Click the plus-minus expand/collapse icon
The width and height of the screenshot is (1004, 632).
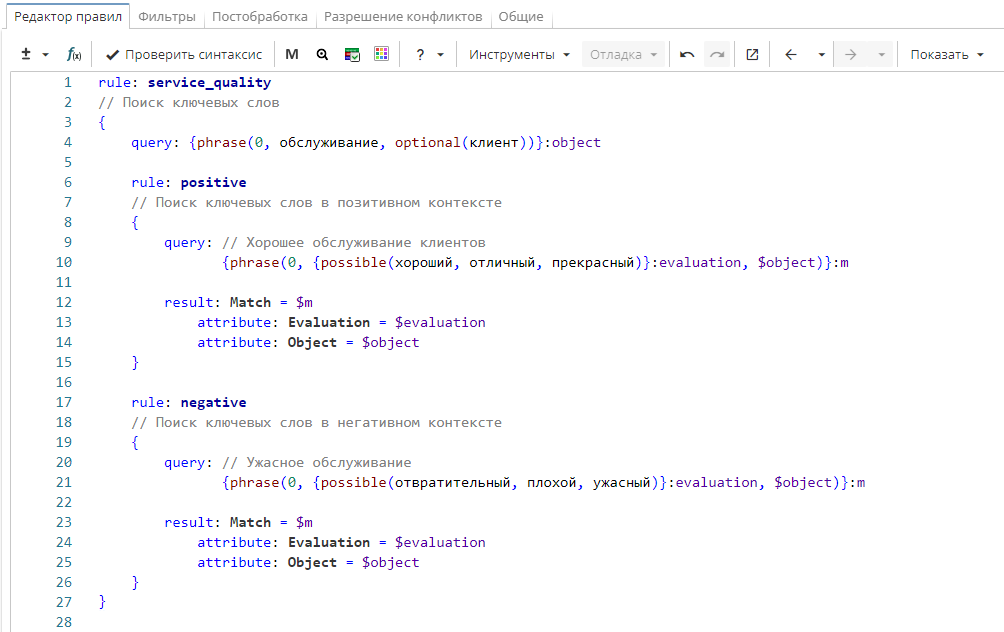(x=26, y=54)
